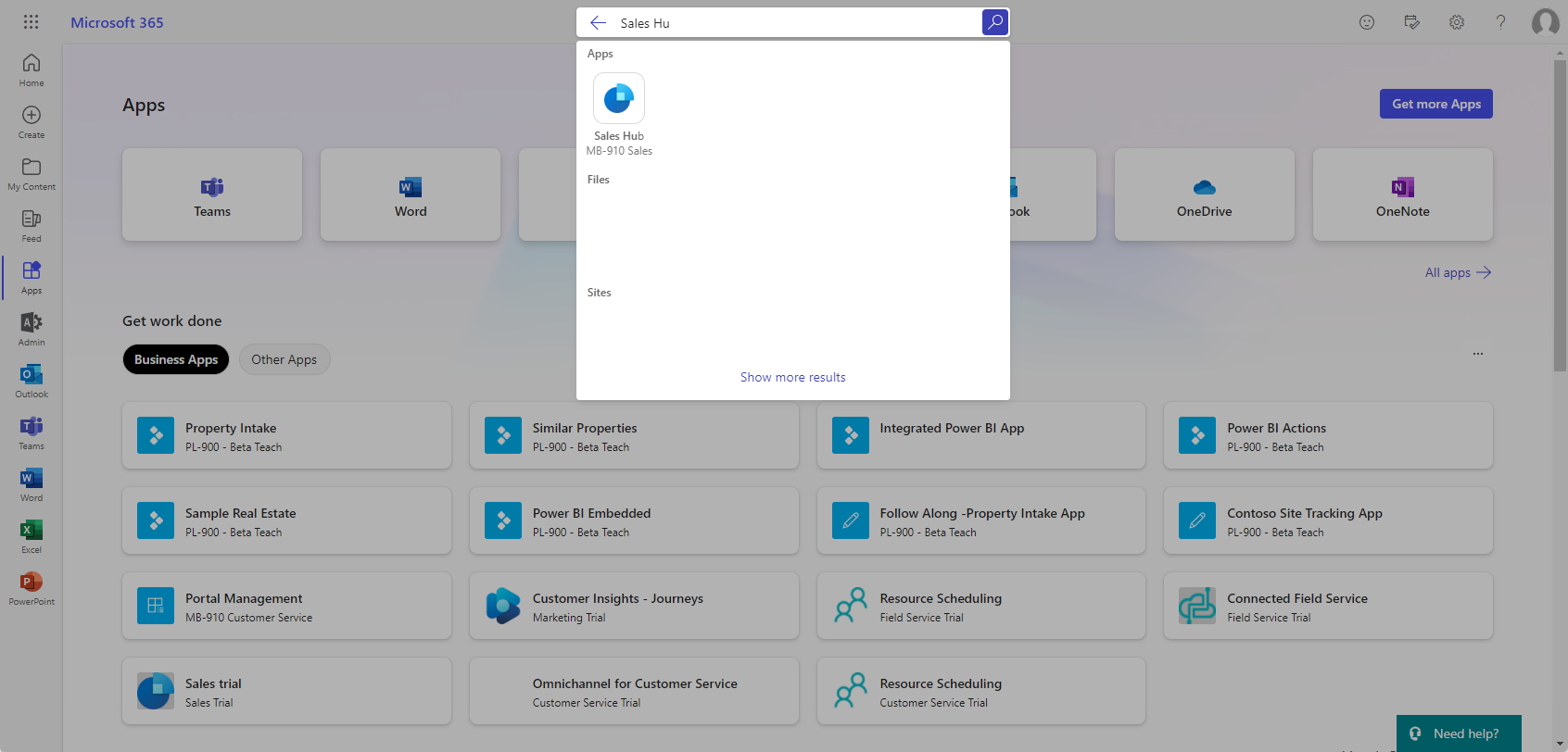Follow the All apps link
Screen dimensions: 1568x752
(x=1458, y=272)
